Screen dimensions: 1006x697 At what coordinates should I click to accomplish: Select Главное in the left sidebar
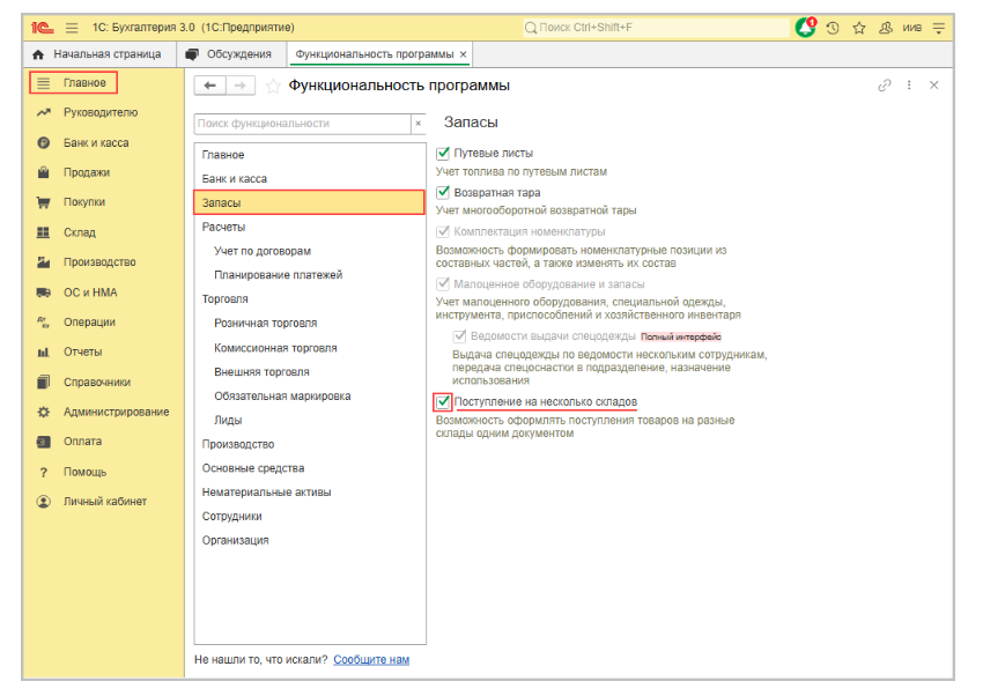[73, 83]
